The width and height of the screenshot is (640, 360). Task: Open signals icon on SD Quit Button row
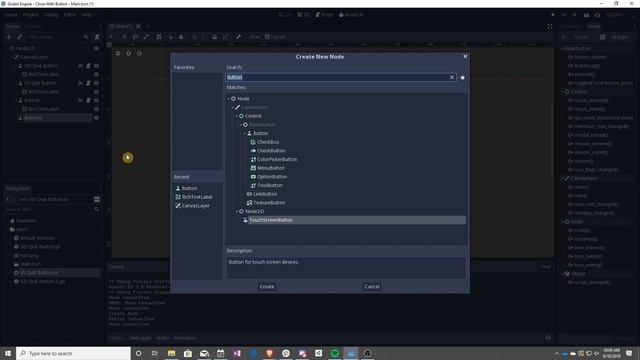pos(80,66)
